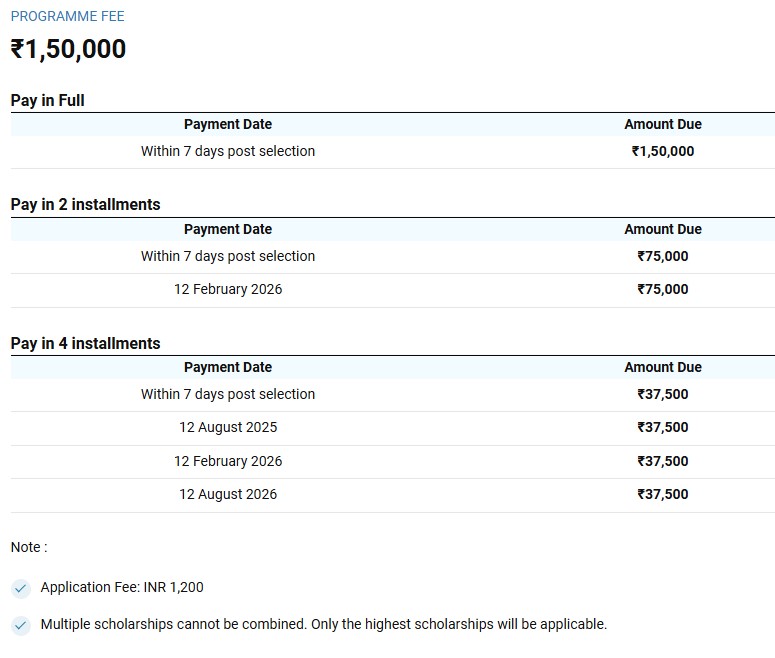775x658 pixels.
Task: Select ₹1,50,000 amount in Pay in Full table
Action: click(x=663, y=151)
